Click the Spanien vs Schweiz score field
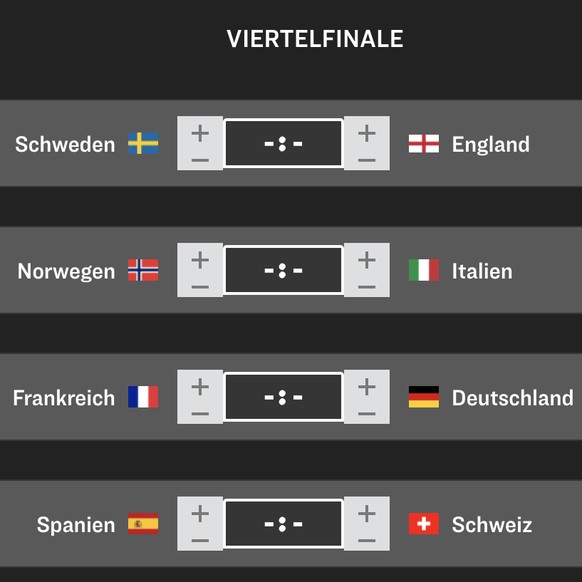Screen dimensions: 582x582 pyautogui.click(x=284, y=524)
